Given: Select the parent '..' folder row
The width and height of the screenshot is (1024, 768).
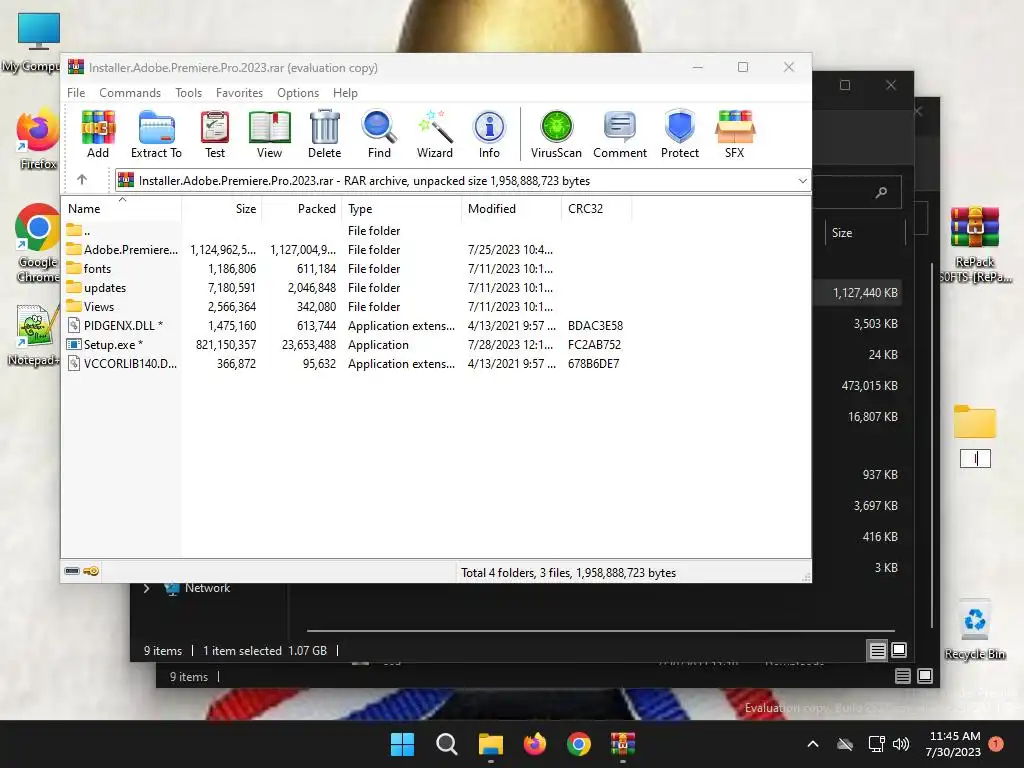Looking at the screenshot, I should (346, 231).
